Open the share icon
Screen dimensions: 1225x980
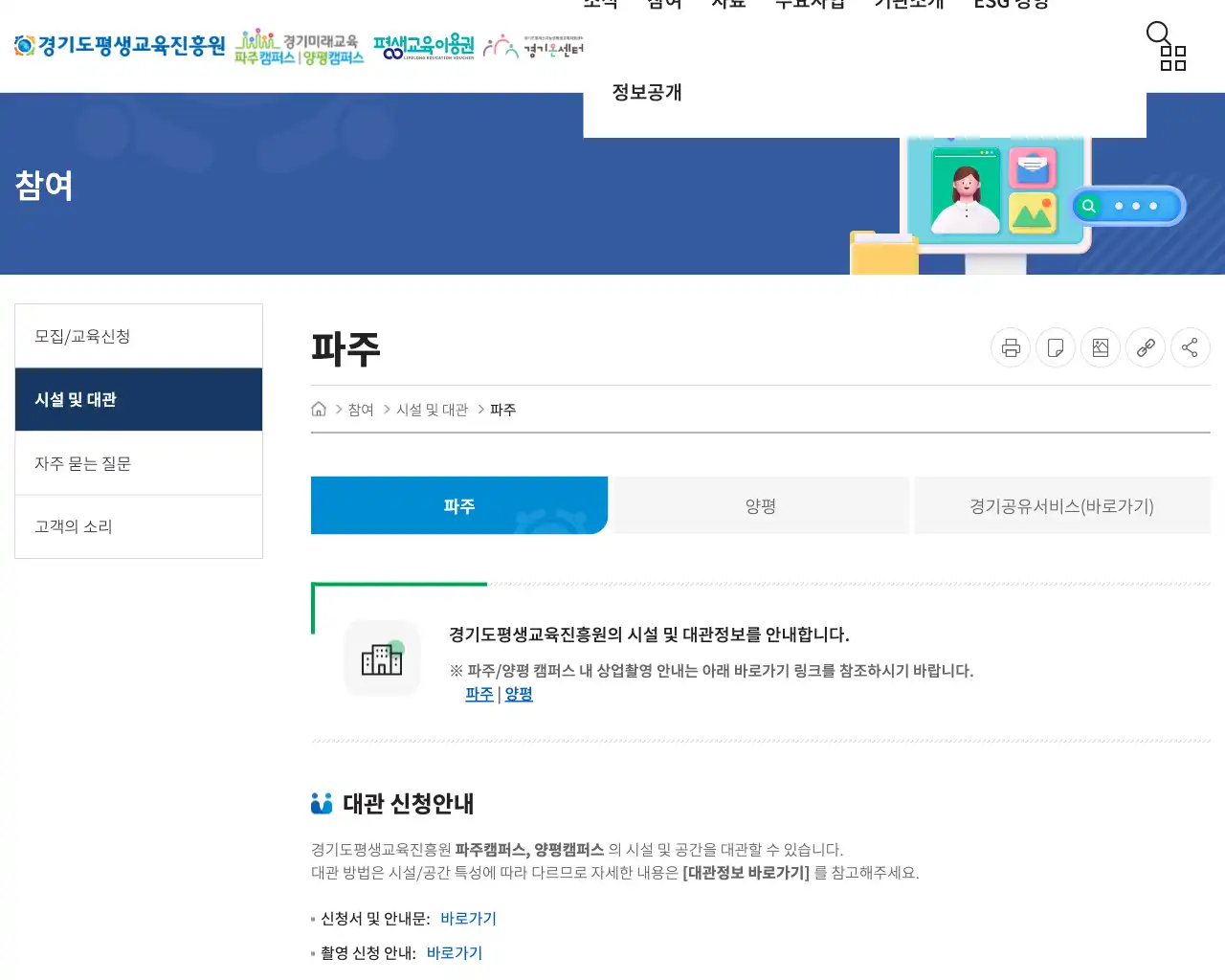click(1191, 347)
